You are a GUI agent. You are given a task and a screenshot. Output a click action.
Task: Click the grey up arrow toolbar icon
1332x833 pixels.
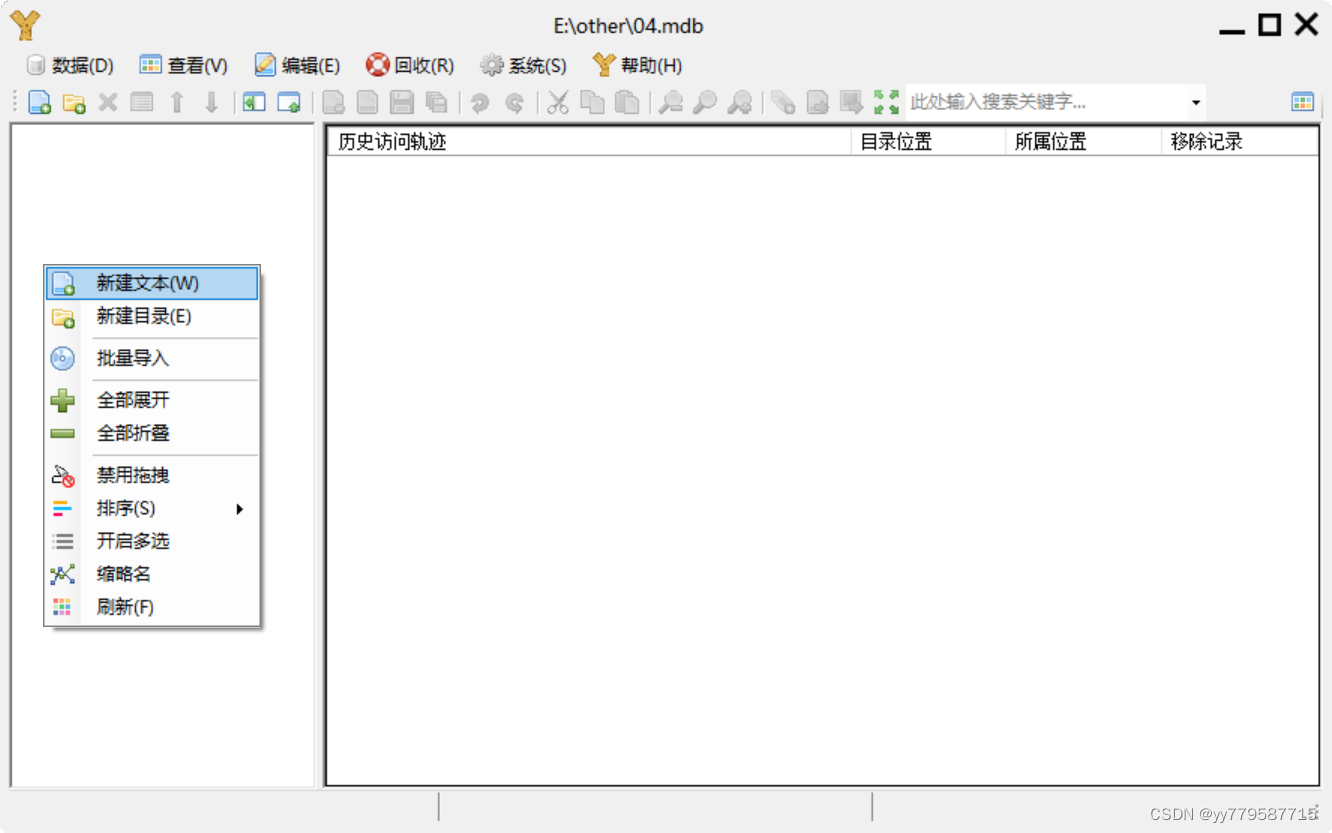pos(177,102)
